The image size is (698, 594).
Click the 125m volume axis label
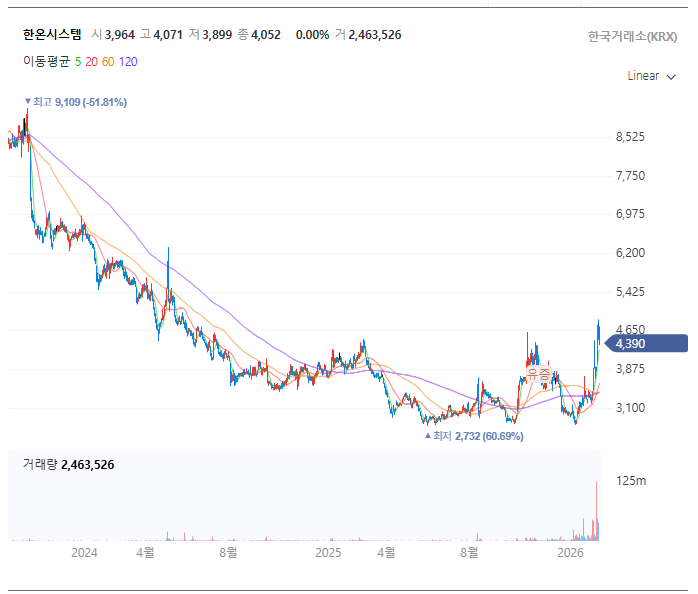pos(631,480)
